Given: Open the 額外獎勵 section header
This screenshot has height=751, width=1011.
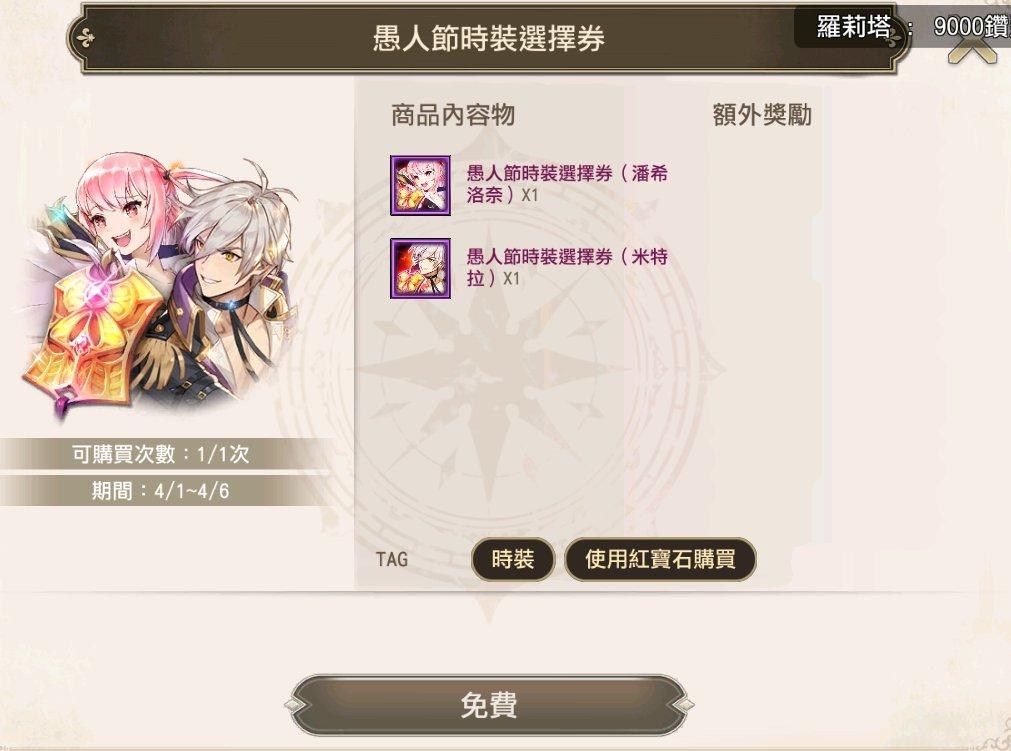Looking at the screenshot, I should [761, 115].
